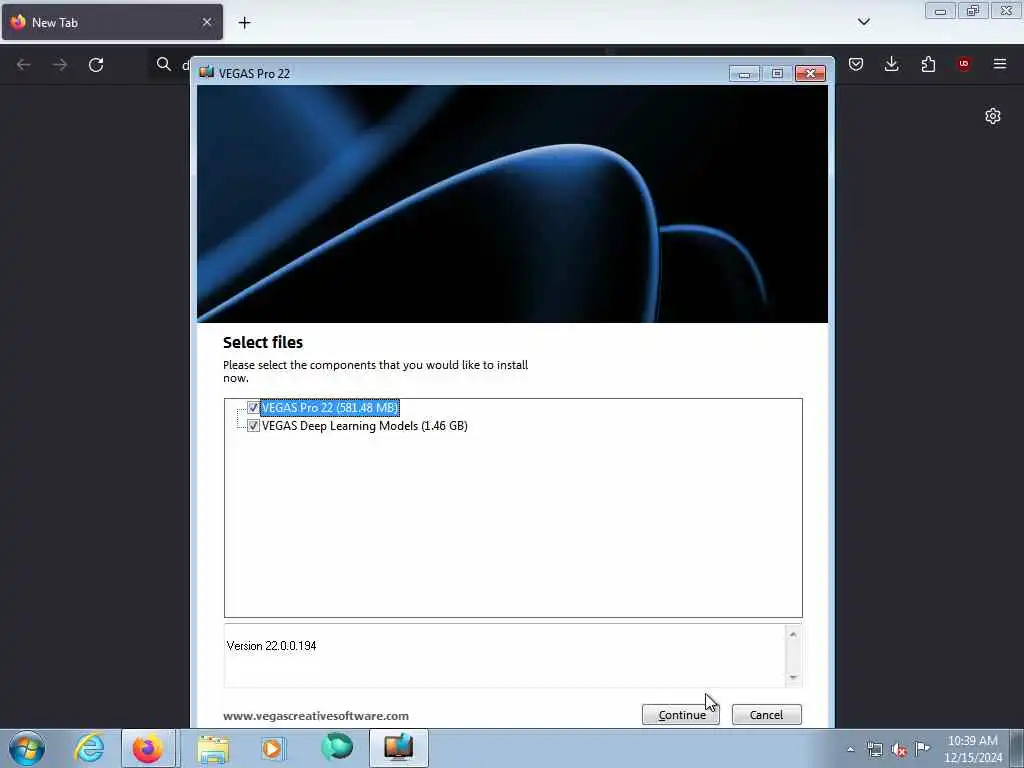
Task: Open Action Center flag tray icon
Action: [x=922, y=748]
